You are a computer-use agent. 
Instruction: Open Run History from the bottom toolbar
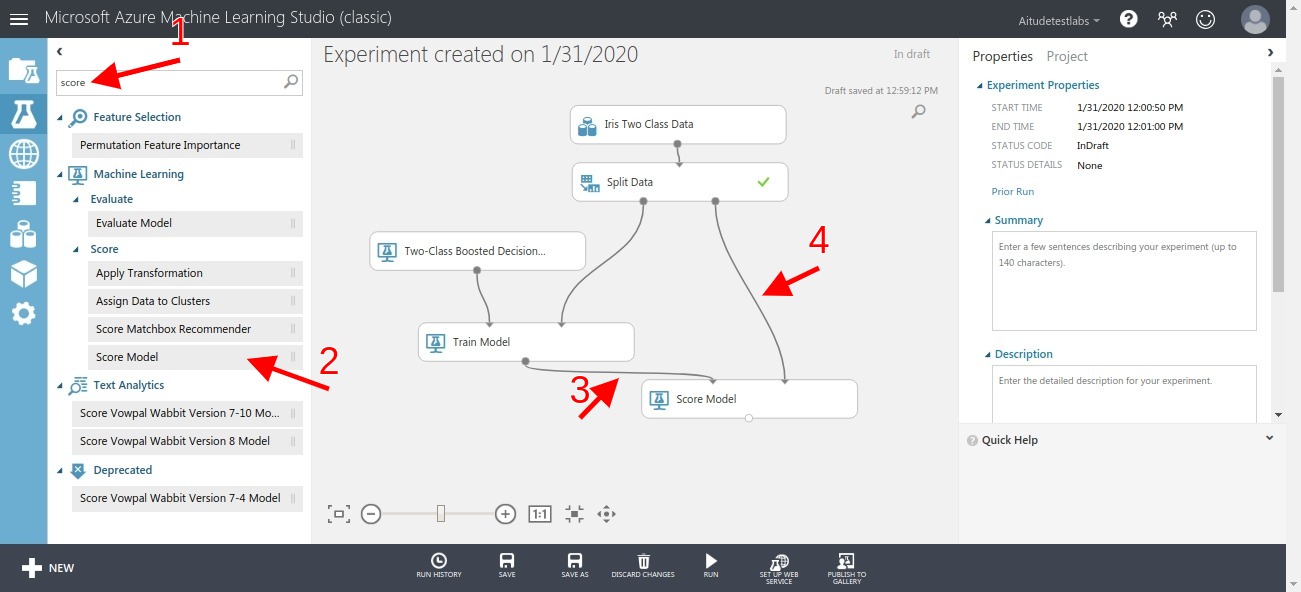[x=438, y=566]
